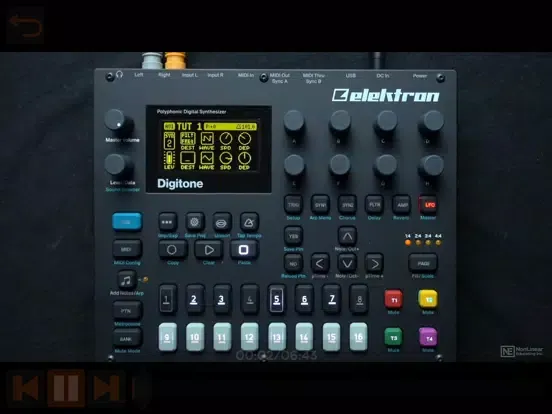The image size is (552, 414).
Task: Click the music-note Add Notes/Arp key
Action: click(x=126, y=280)
